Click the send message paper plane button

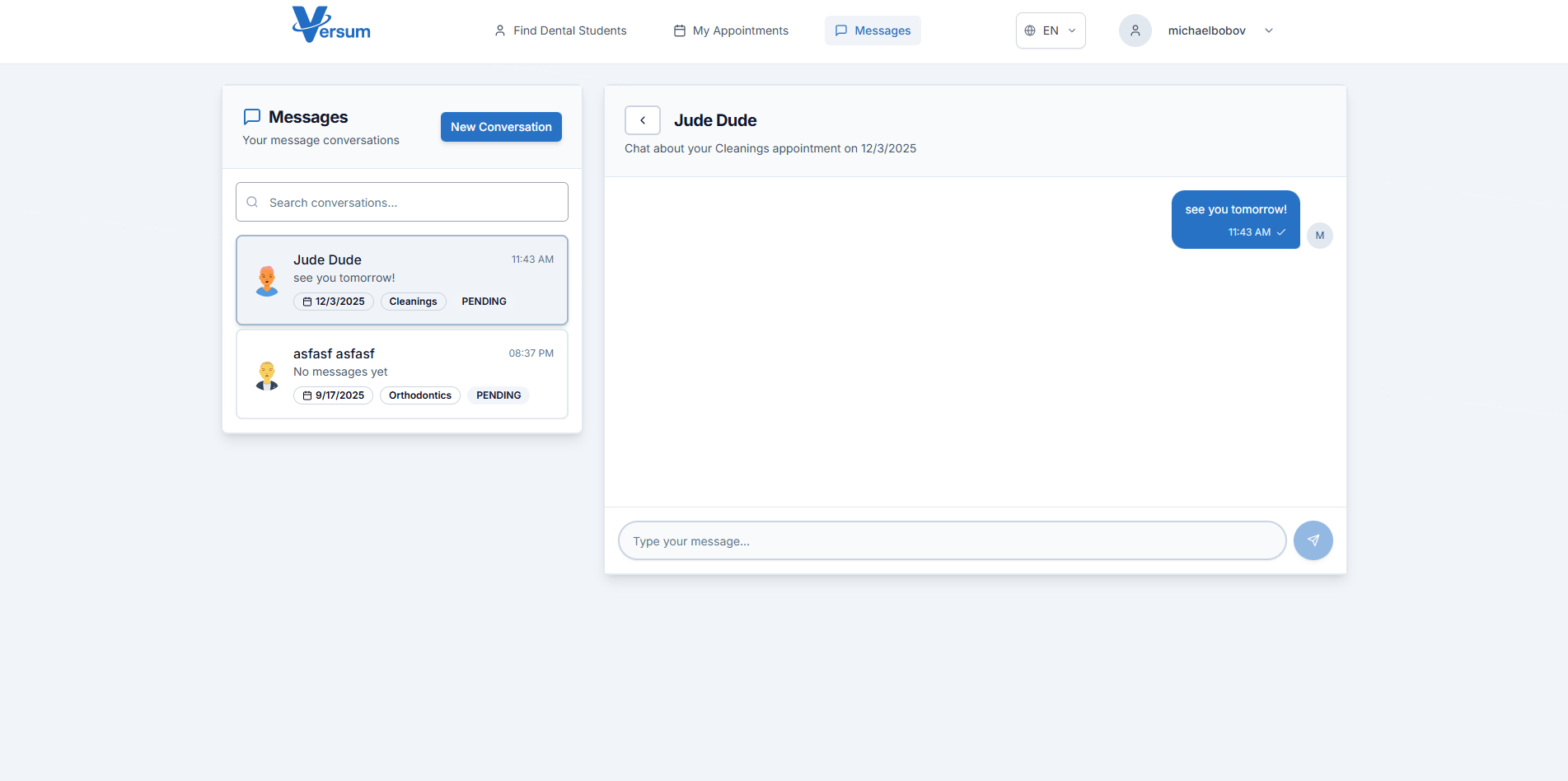[1313, 540]
